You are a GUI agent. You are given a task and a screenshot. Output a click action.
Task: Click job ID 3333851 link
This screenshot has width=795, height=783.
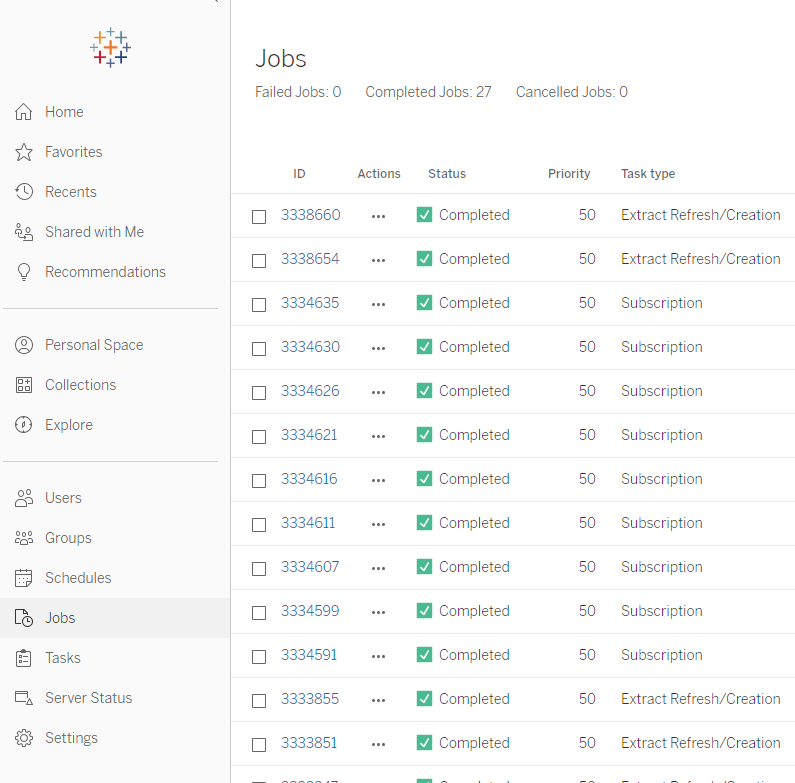click(x=309, y=743)
